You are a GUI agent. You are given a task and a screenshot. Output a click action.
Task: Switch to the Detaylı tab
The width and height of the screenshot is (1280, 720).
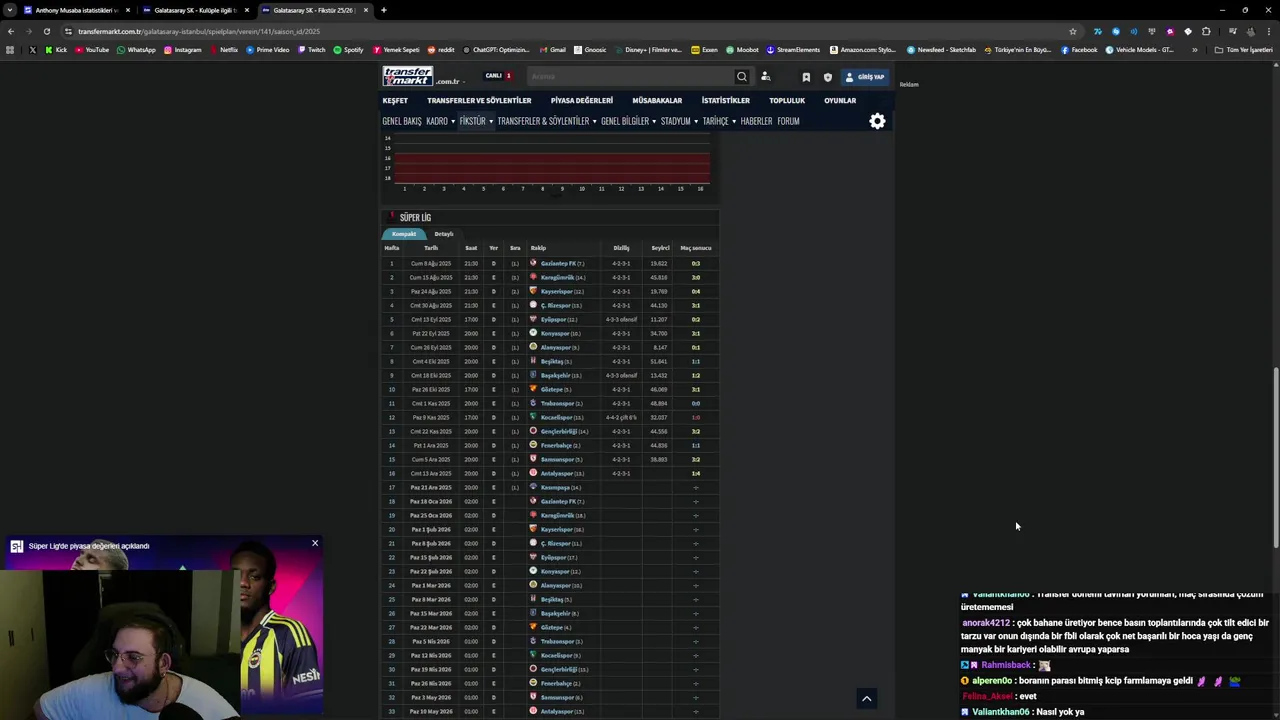tap(444, 234)
